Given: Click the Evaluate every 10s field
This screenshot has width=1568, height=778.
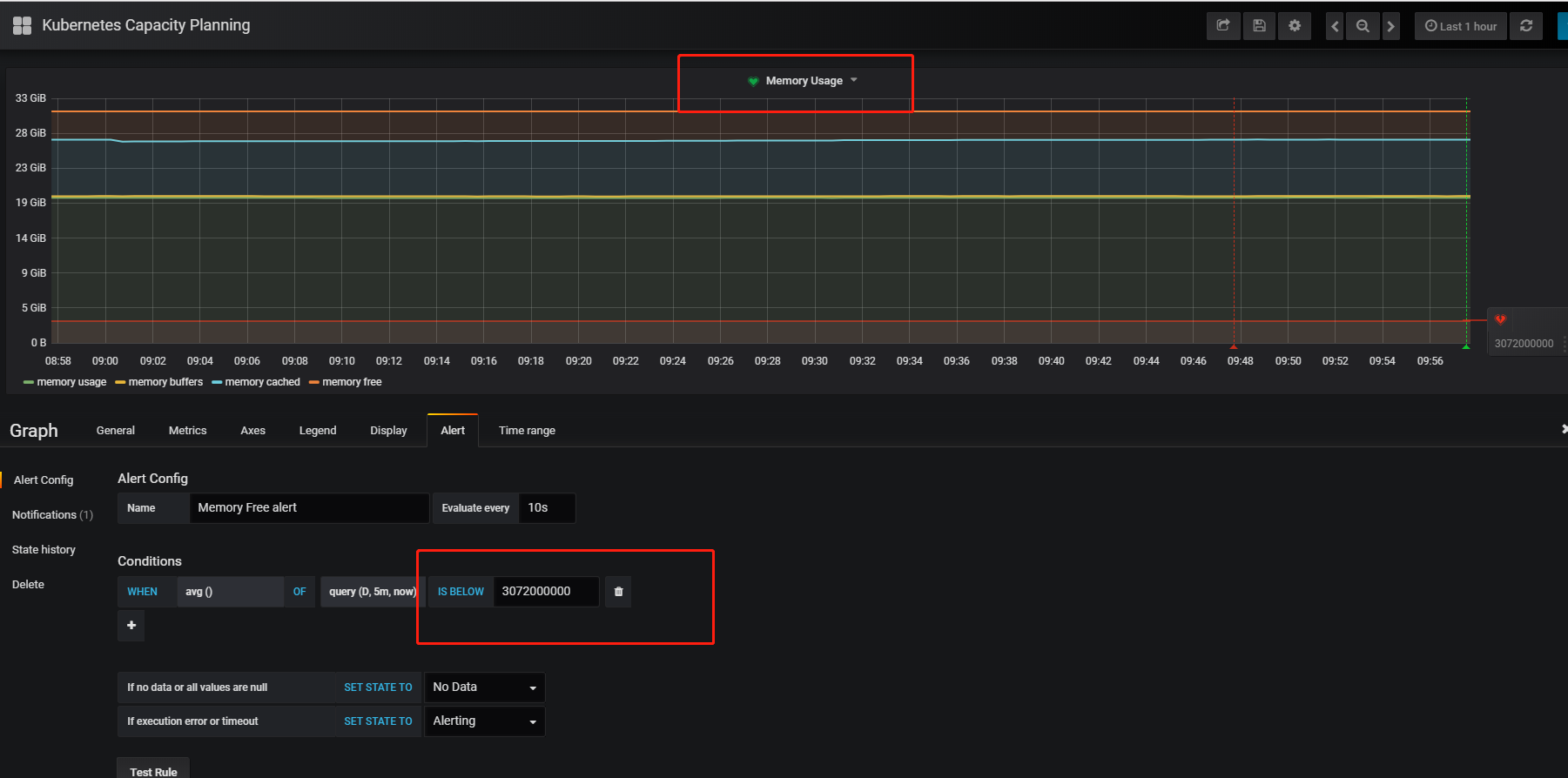Looking at the screenshot, I should [547, 508].
